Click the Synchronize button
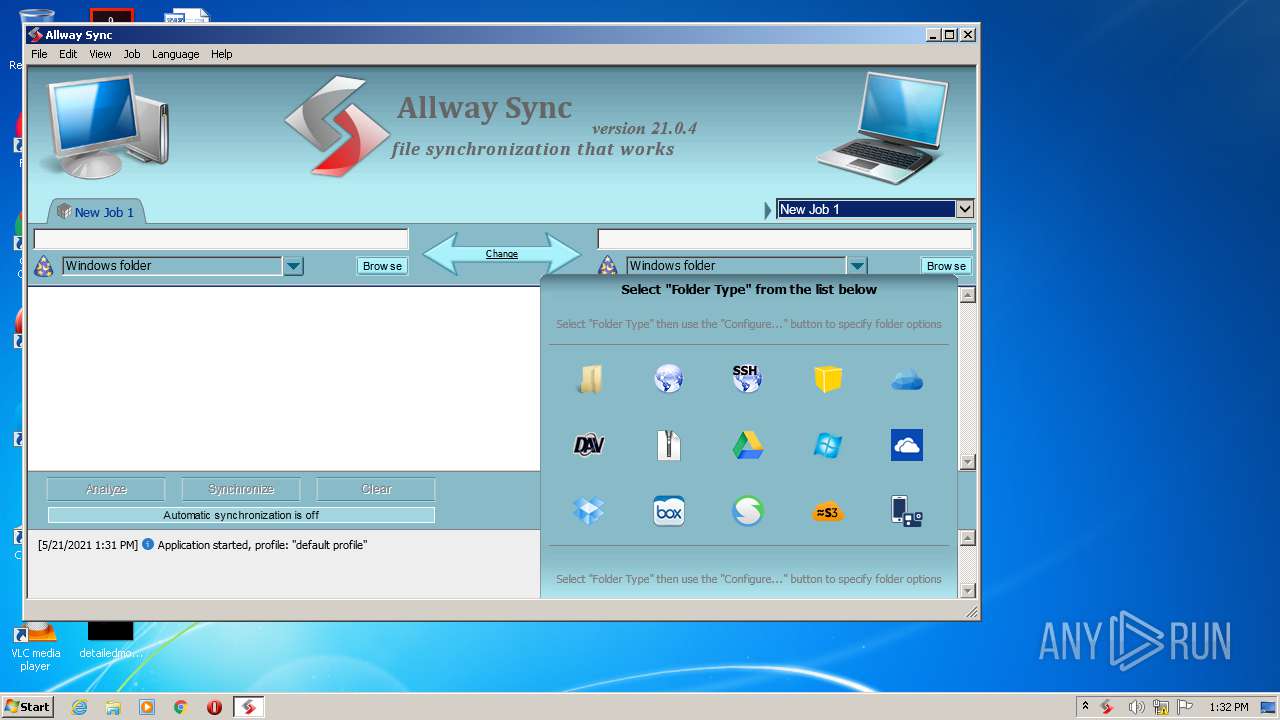The width and height of the screenshot is (1280, 720). point(241,489)
